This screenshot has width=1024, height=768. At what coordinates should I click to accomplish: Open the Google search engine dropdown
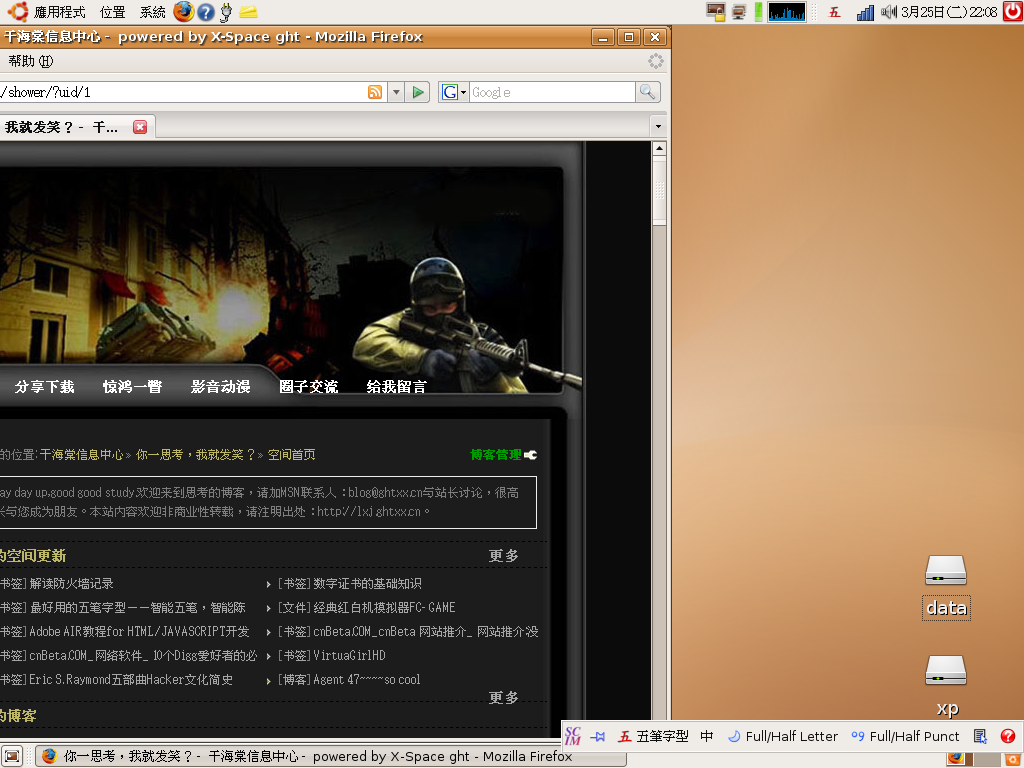[454, 92]
